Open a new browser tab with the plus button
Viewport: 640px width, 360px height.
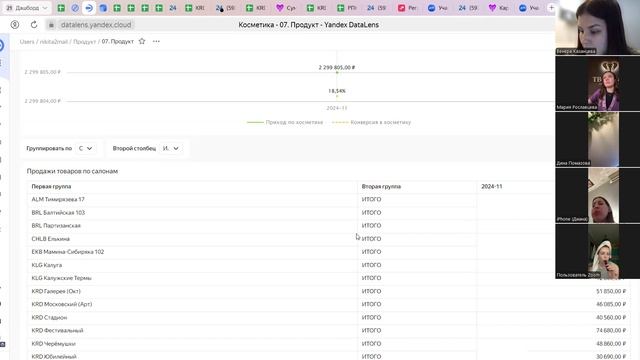tap(551, 8)
